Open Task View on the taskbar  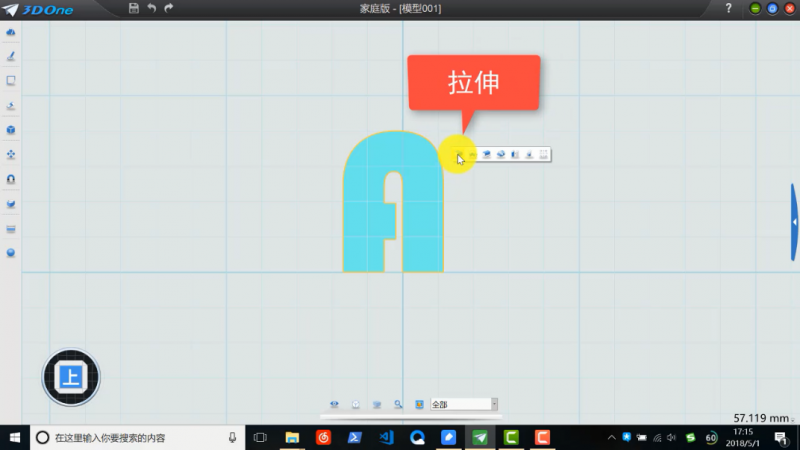[260, 438]
